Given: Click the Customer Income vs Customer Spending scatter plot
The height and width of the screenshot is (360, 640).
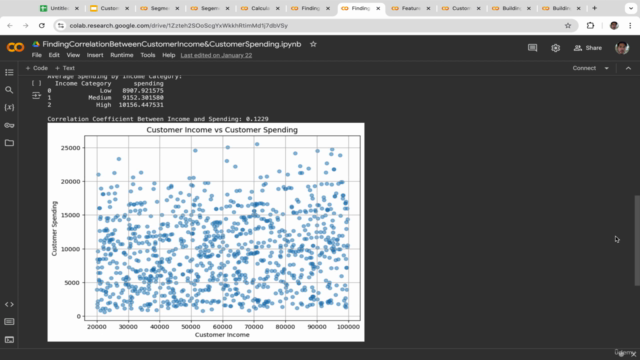Looking at the screenshot, I should (206, 232).
